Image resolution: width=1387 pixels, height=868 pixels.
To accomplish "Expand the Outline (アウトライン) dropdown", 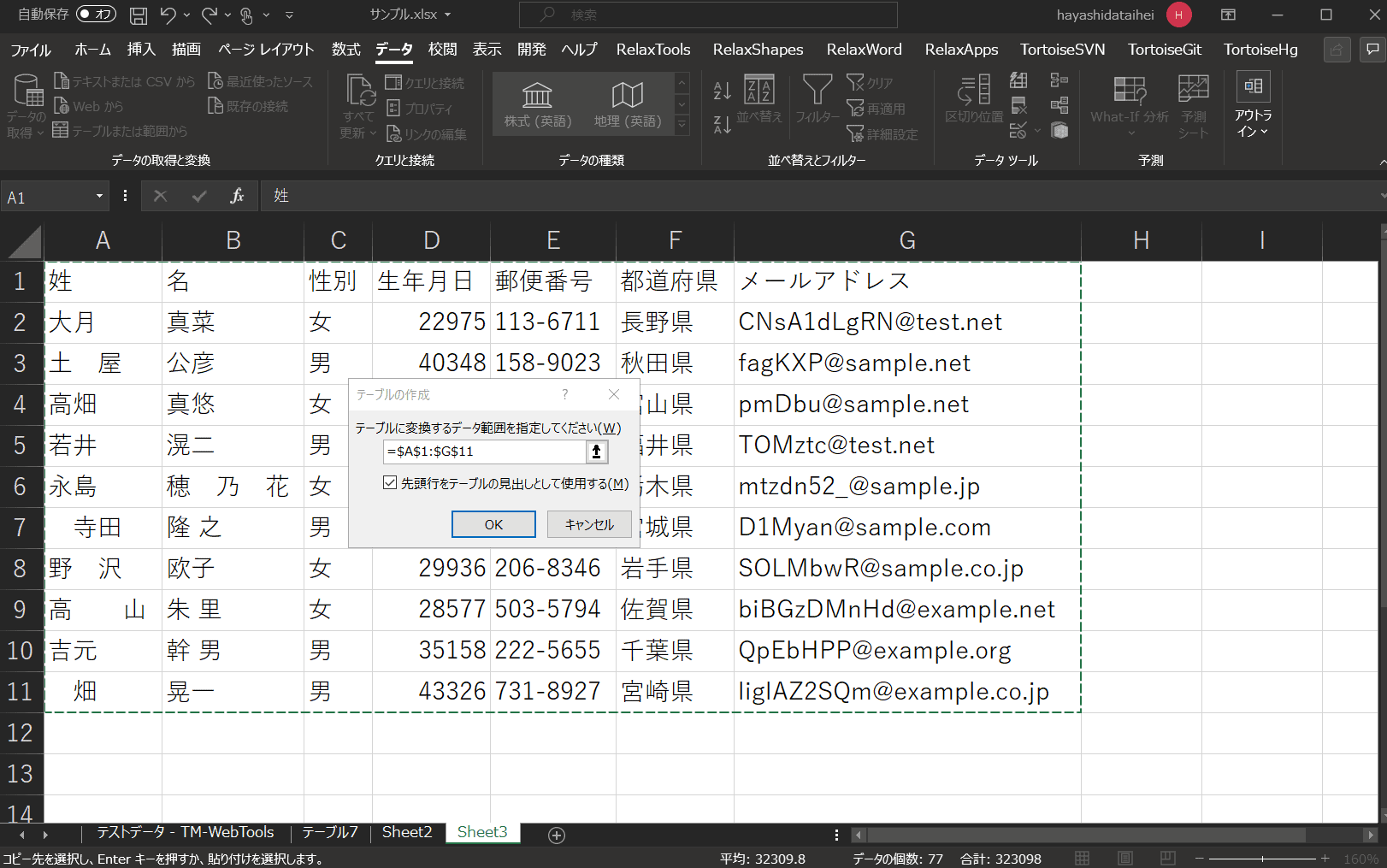I will 1253,107.
